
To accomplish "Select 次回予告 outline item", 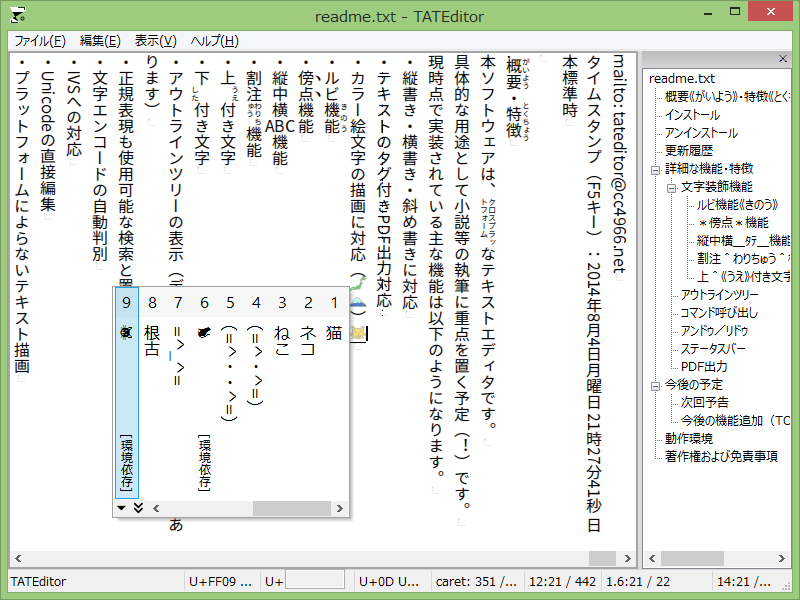I will (704, 403).
